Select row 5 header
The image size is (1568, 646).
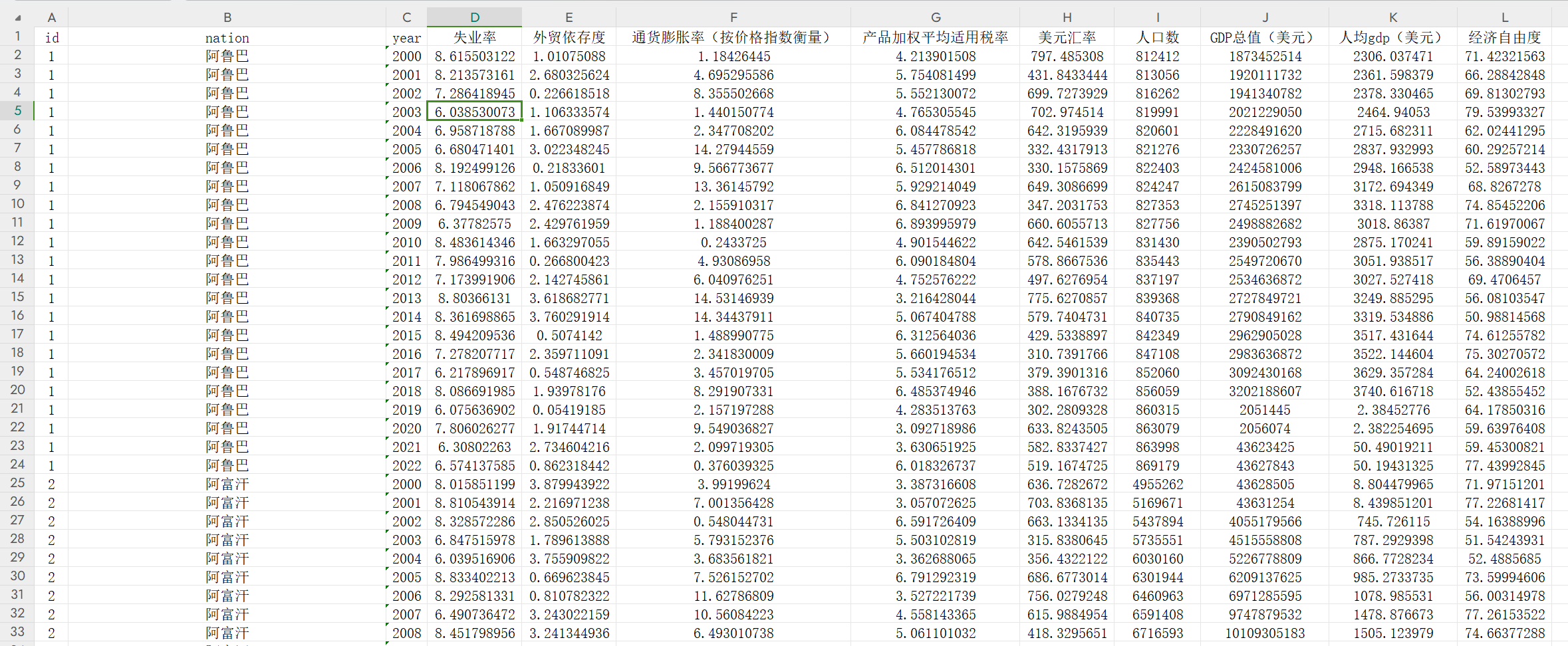[17, 111]
